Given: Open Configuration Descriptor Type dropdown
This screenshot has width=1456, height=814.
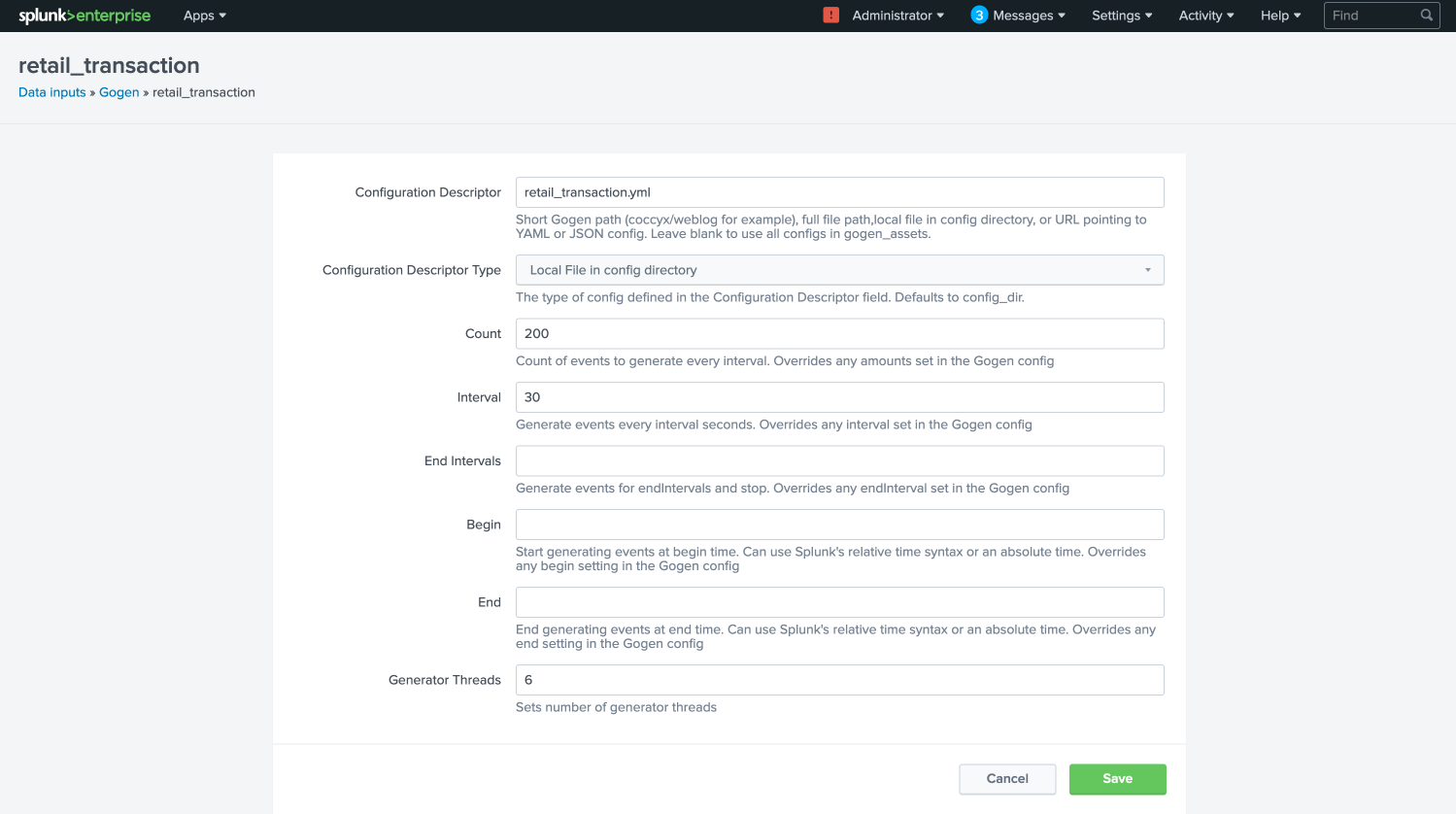Looking at the screenshot, I should coord(839,270).
